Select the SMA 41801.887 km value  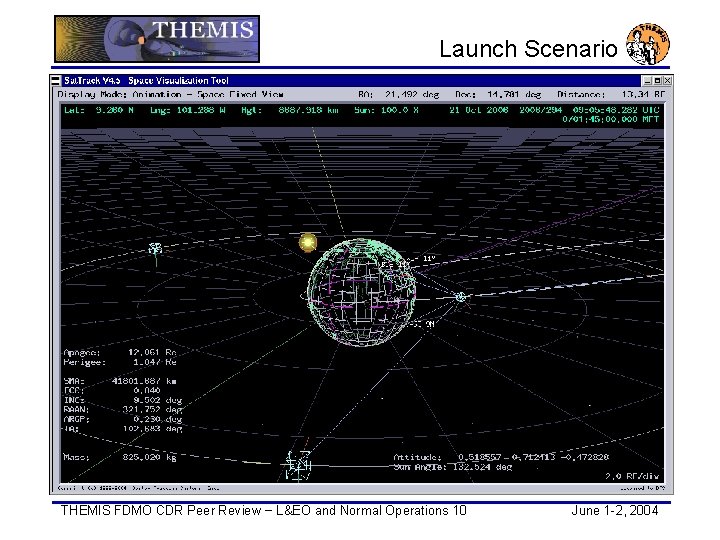(x=120, y=381)
